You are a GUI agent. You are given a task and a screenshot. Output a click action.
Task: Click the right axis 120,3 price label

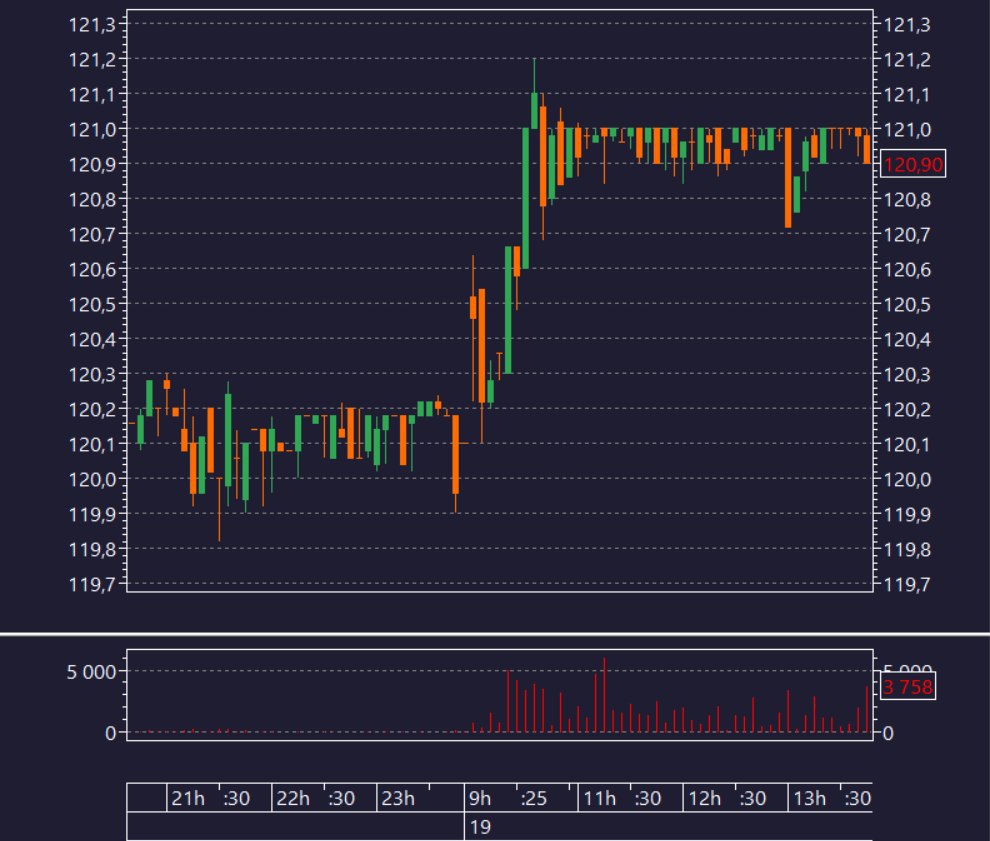(x=907, y=374)
